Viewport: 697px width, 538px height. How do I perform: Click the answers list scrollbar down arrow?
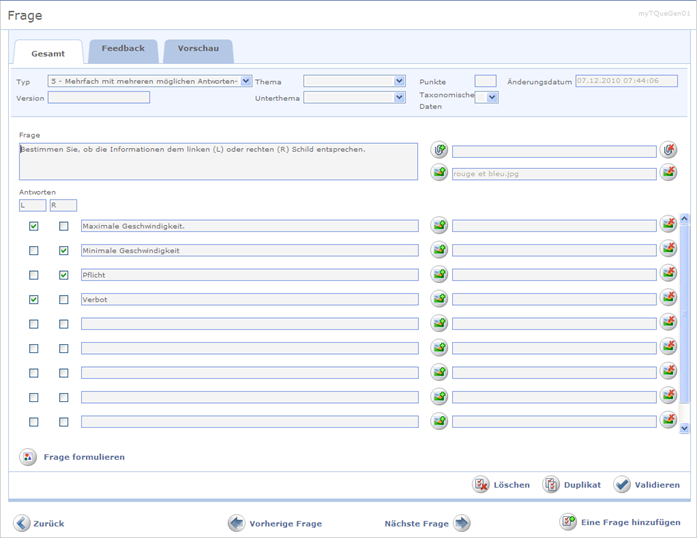pyautogui.click(x=684, y=428)
